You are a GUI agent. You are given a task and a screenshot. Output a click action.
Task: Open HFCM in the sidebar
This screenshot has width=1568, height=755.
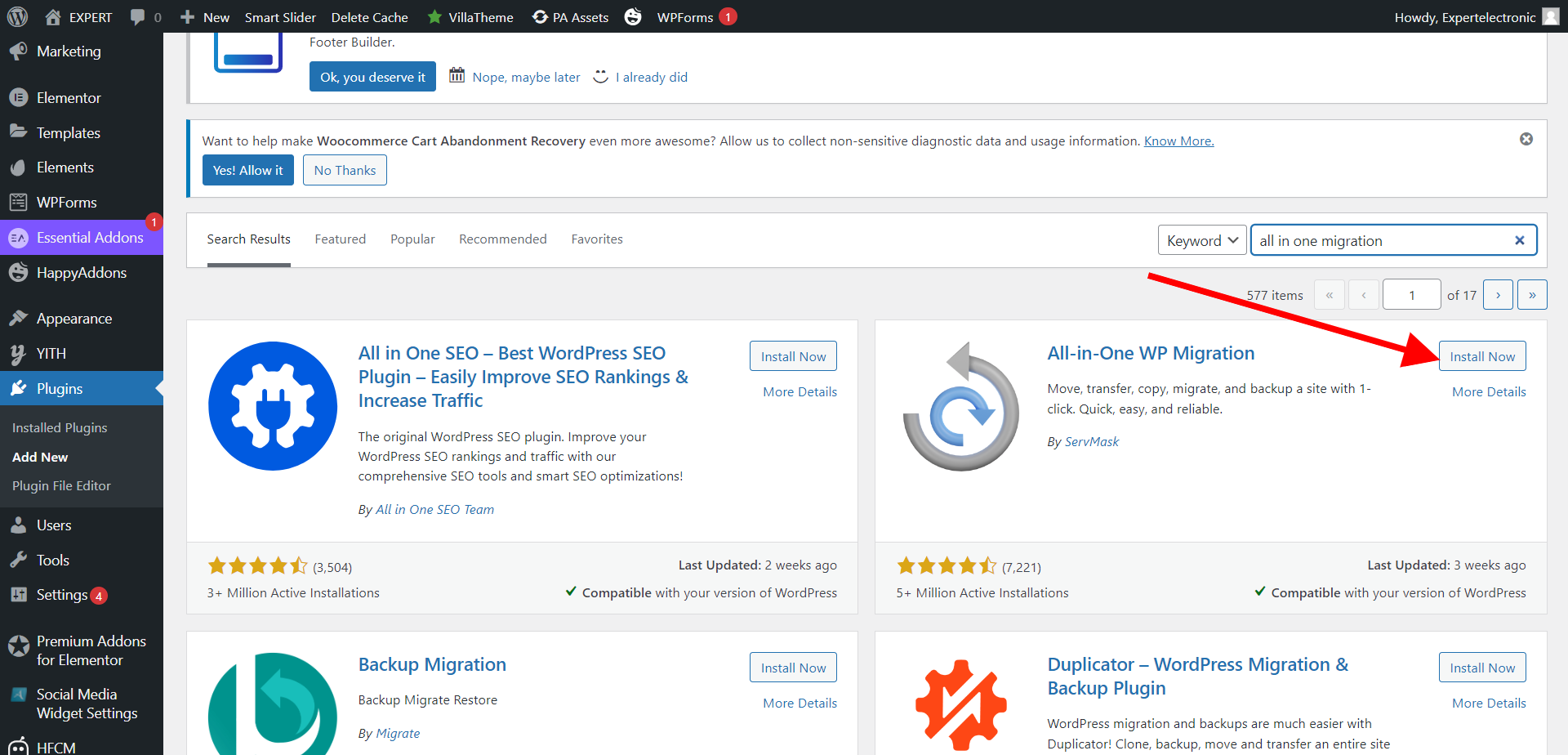point(82,747)
